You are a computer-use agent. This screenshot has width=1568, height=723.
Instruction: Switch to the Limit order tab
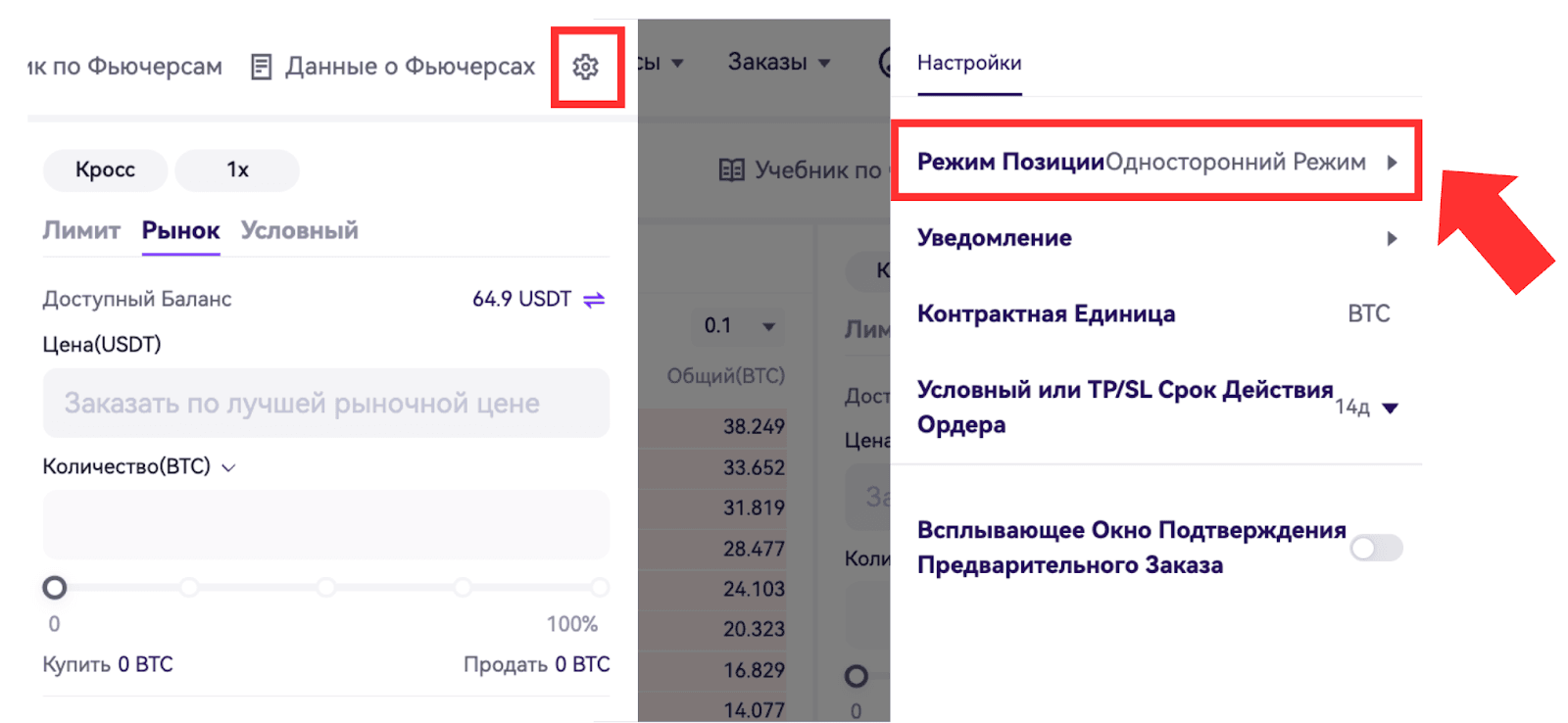81,231
